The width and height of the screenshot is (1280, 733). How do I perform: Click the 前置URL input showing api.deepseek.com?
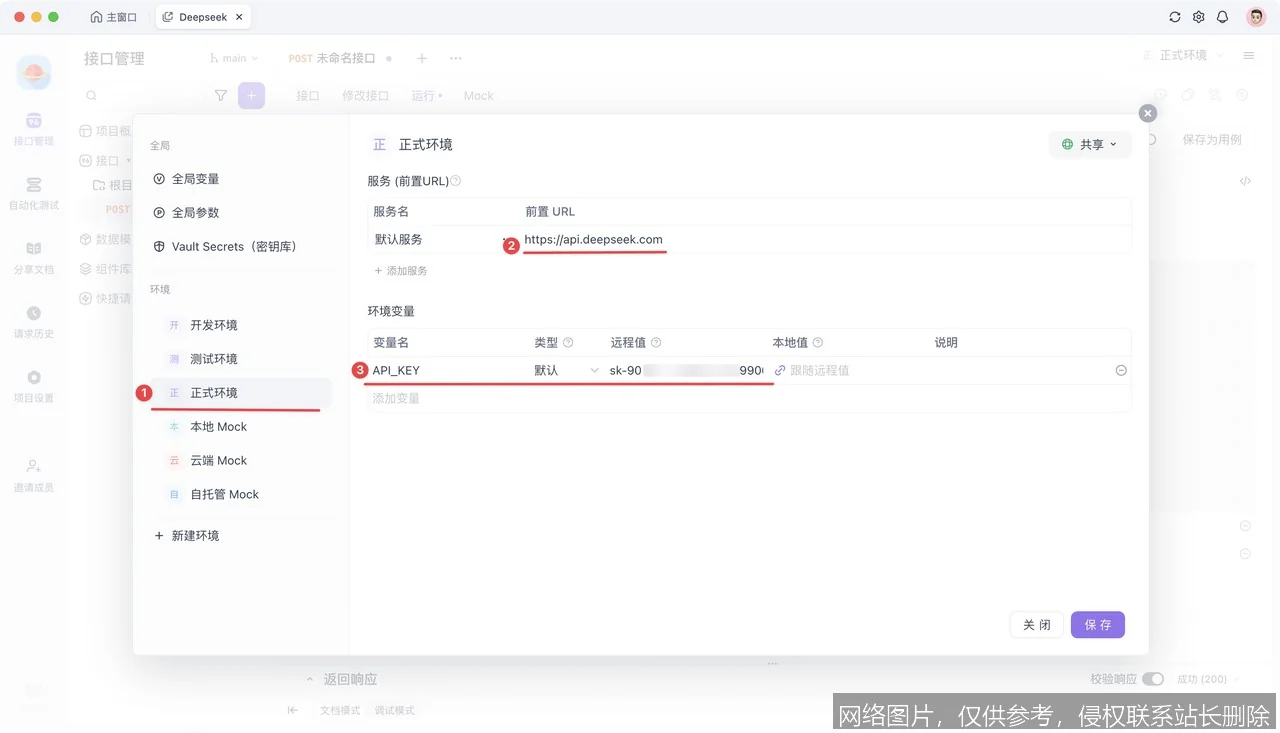pyautogui.click(x=594, y=239)
